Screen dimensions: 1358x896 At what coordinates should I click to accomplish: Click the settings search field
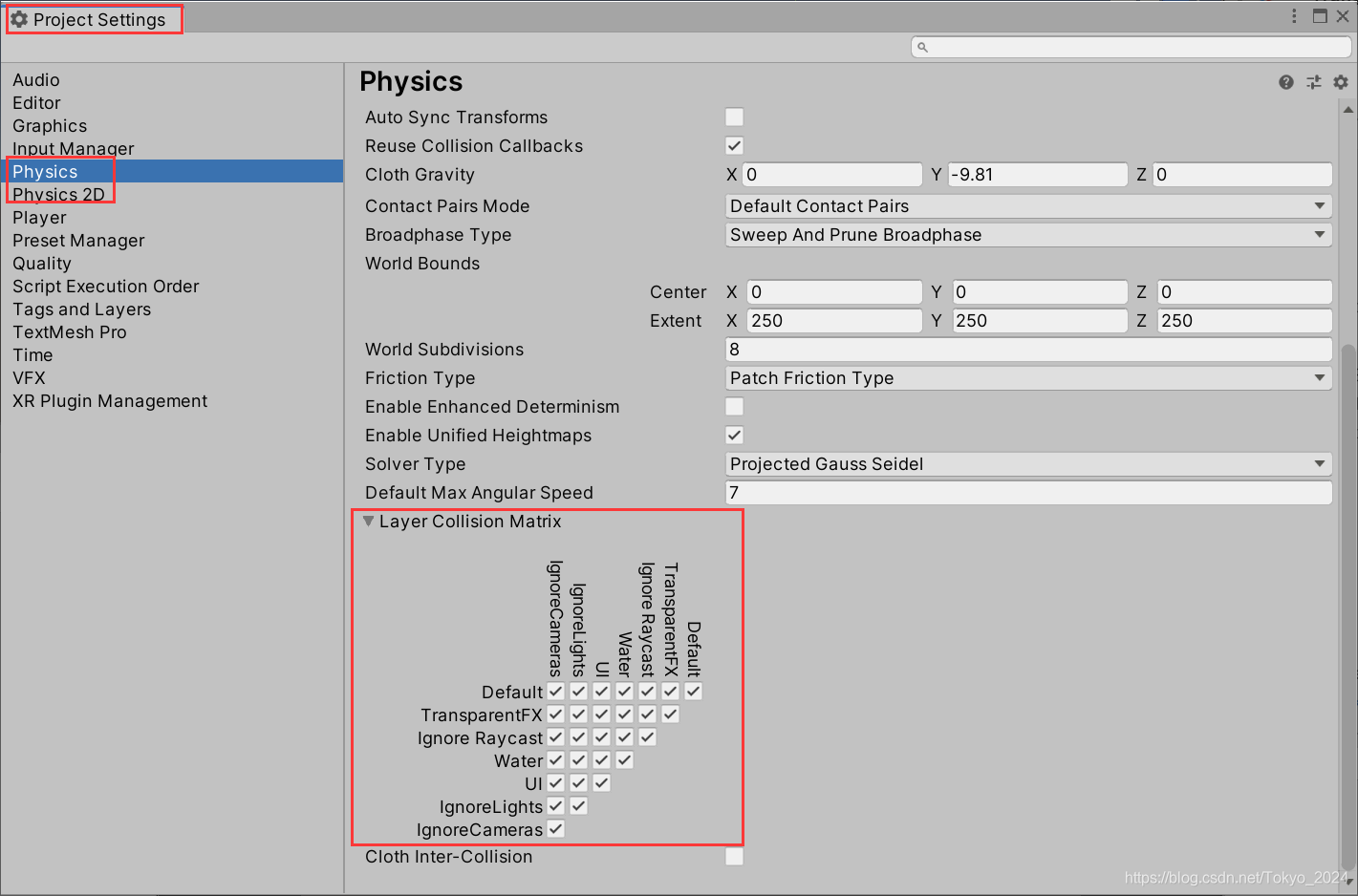(x=1132, y=47)
